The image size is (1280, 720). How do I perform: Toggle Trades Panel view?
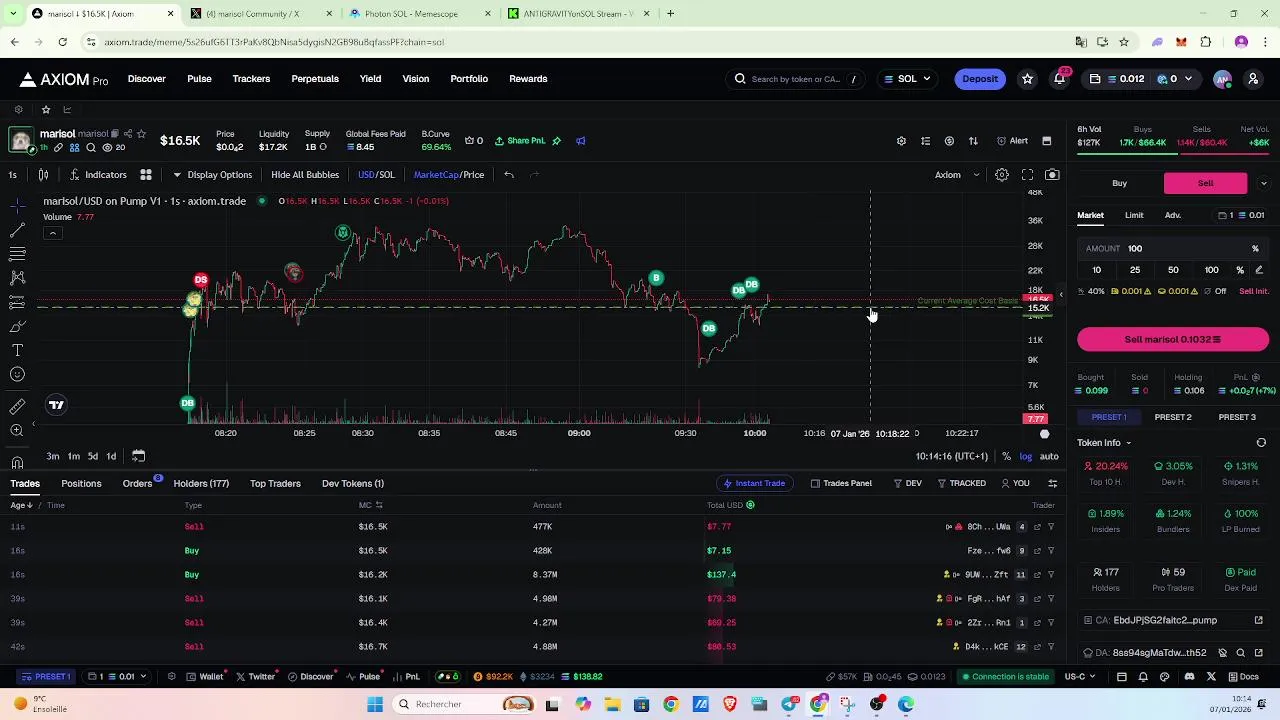click(841, 484)
